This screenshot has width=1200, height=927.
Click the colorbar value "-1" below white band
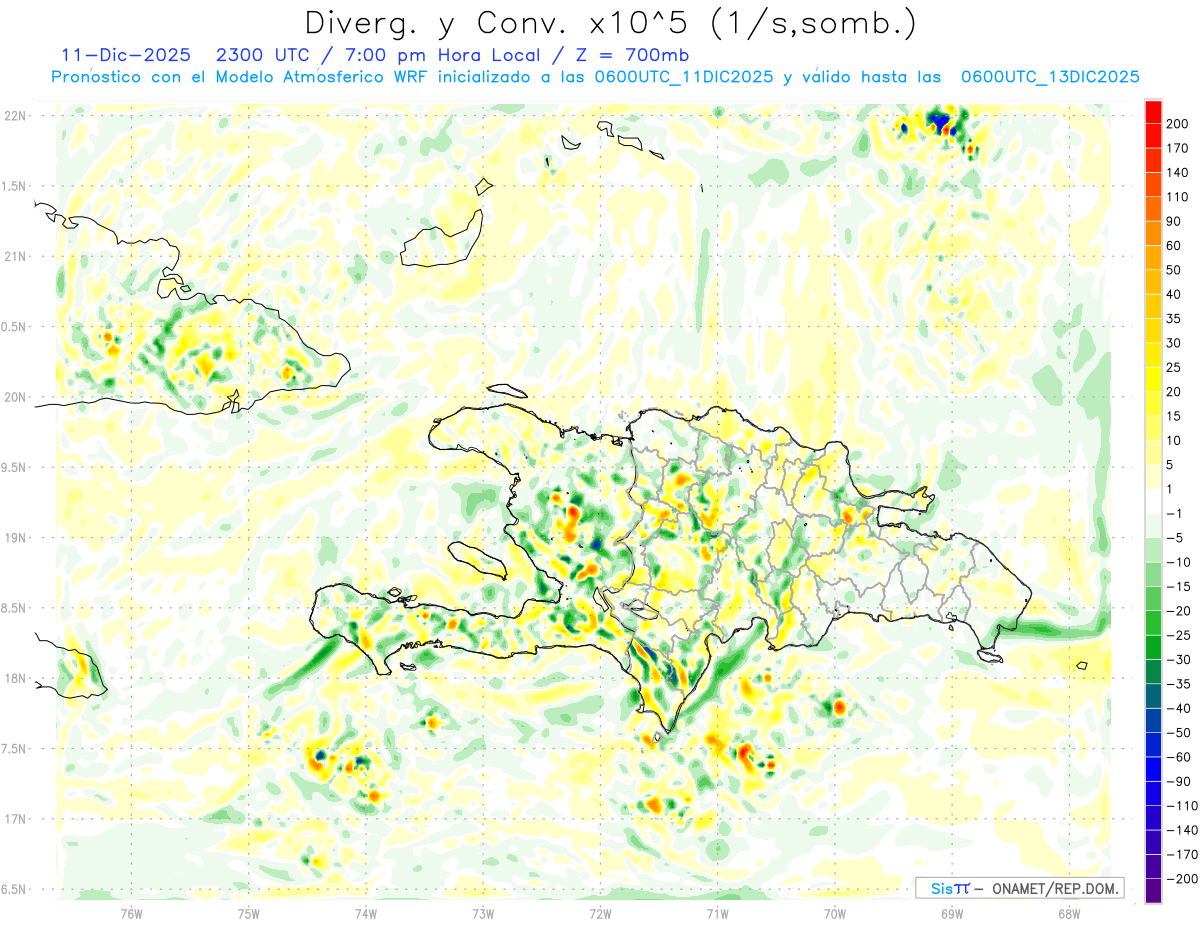[x=1174, y=514]
